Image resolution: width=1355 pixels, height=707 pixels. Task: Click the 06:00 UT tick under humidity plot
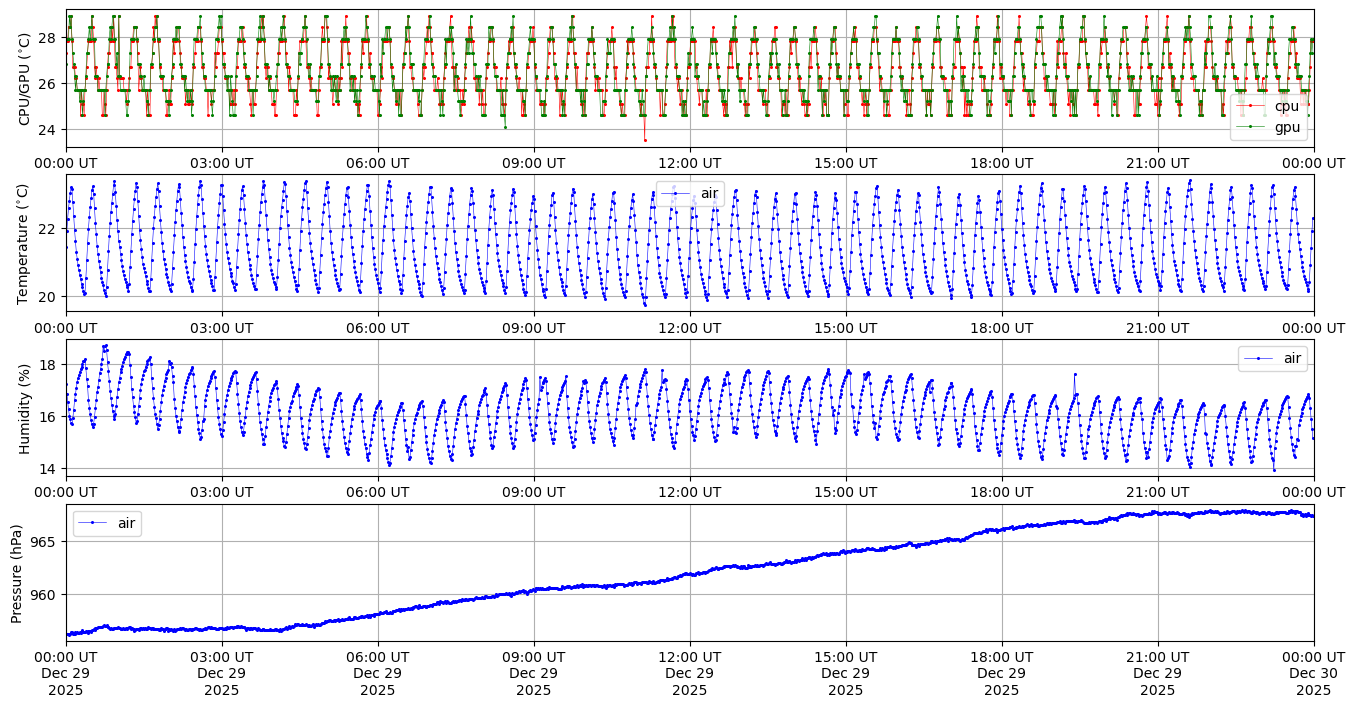pyautogui.click(x=377, y=492)
